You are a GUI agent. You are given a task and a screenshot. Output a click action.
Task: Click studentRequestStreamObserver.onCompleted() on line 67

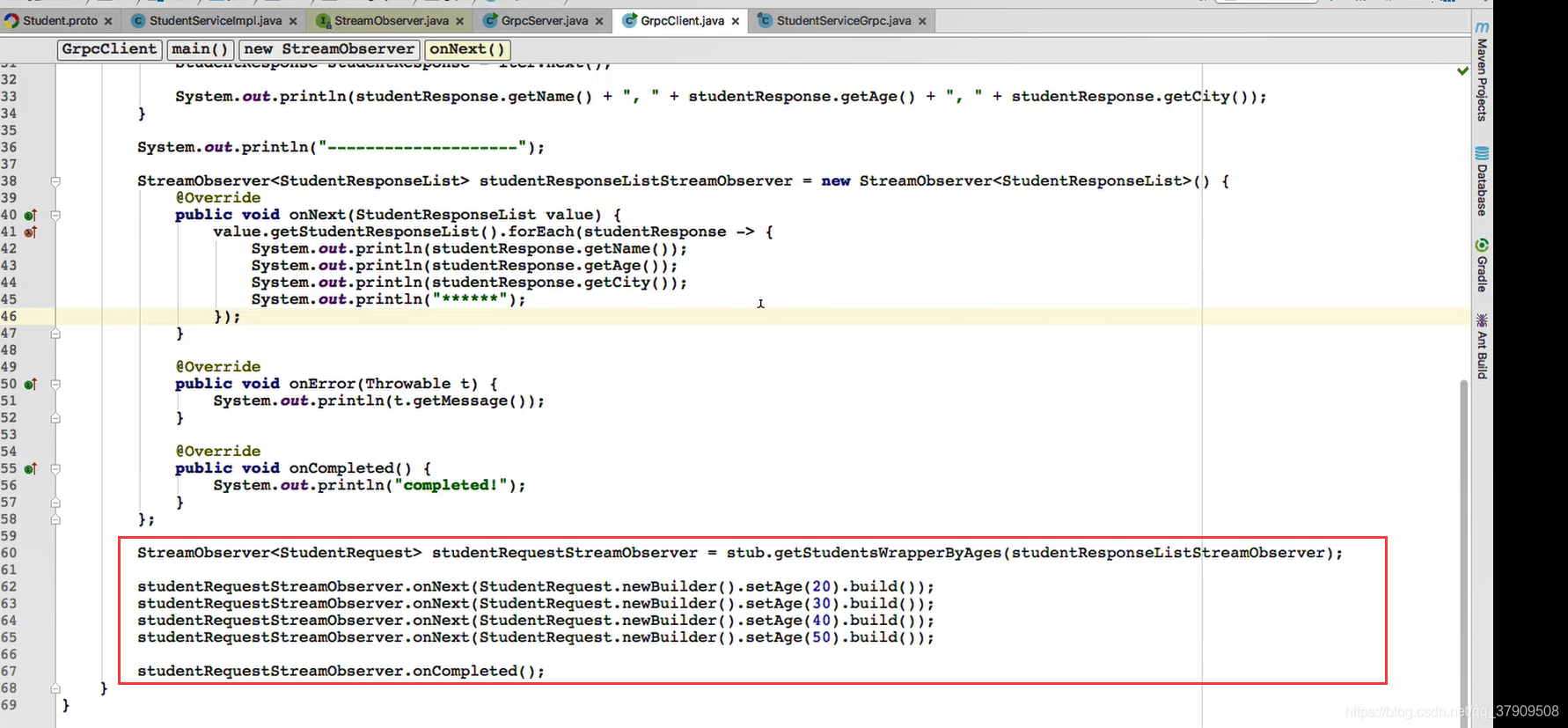pos(336,671)
